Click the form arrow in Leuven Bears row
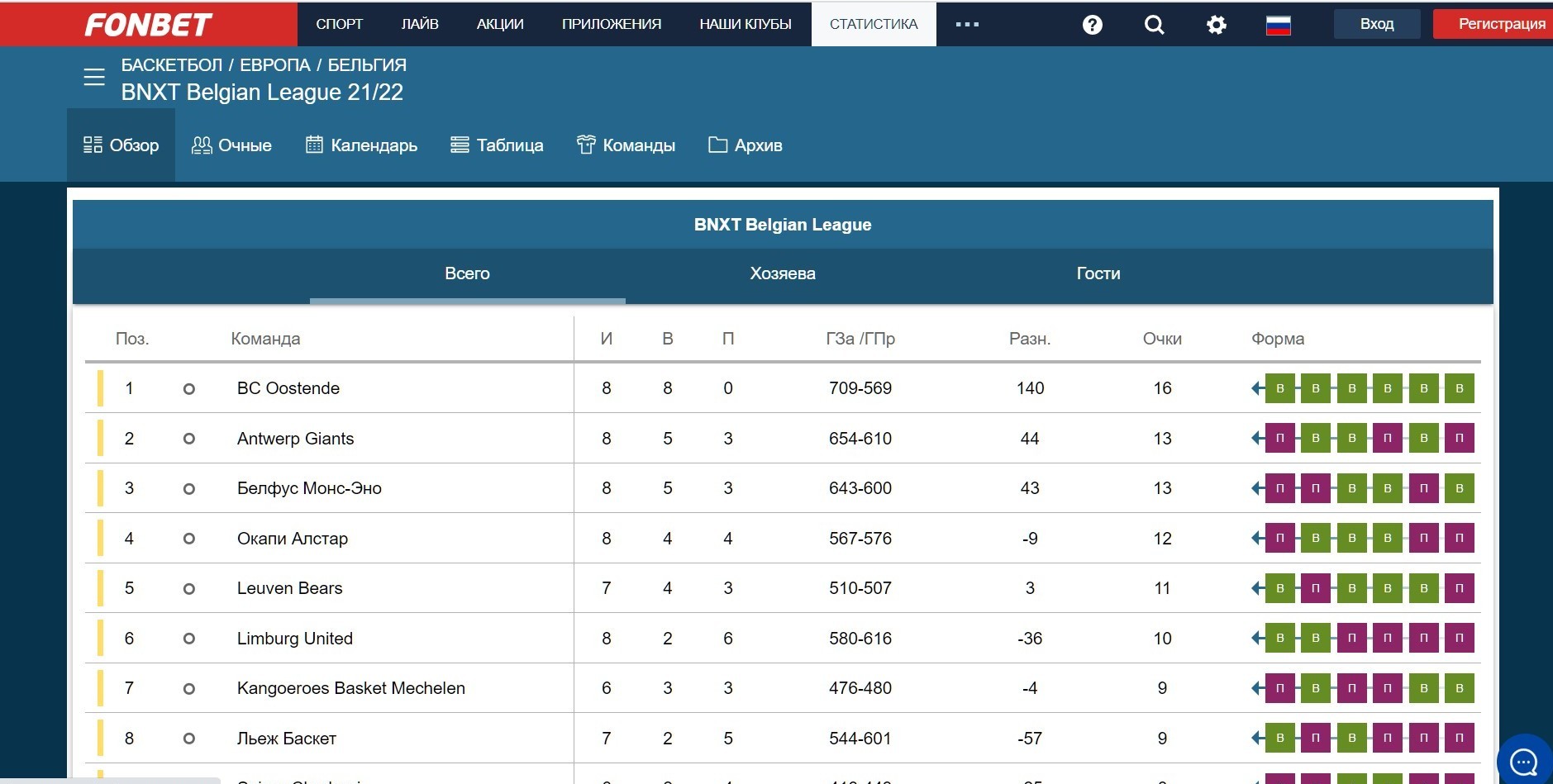 1257,588
